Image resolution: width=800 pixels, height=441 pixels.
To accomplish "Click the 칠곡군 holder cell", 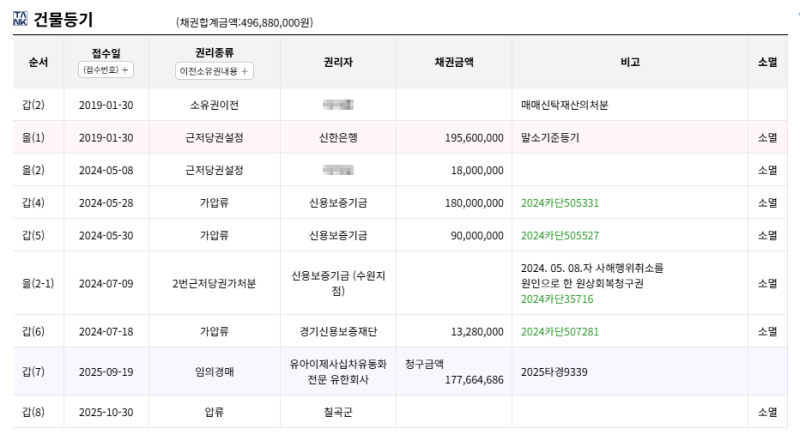I will tap(338, 412).
